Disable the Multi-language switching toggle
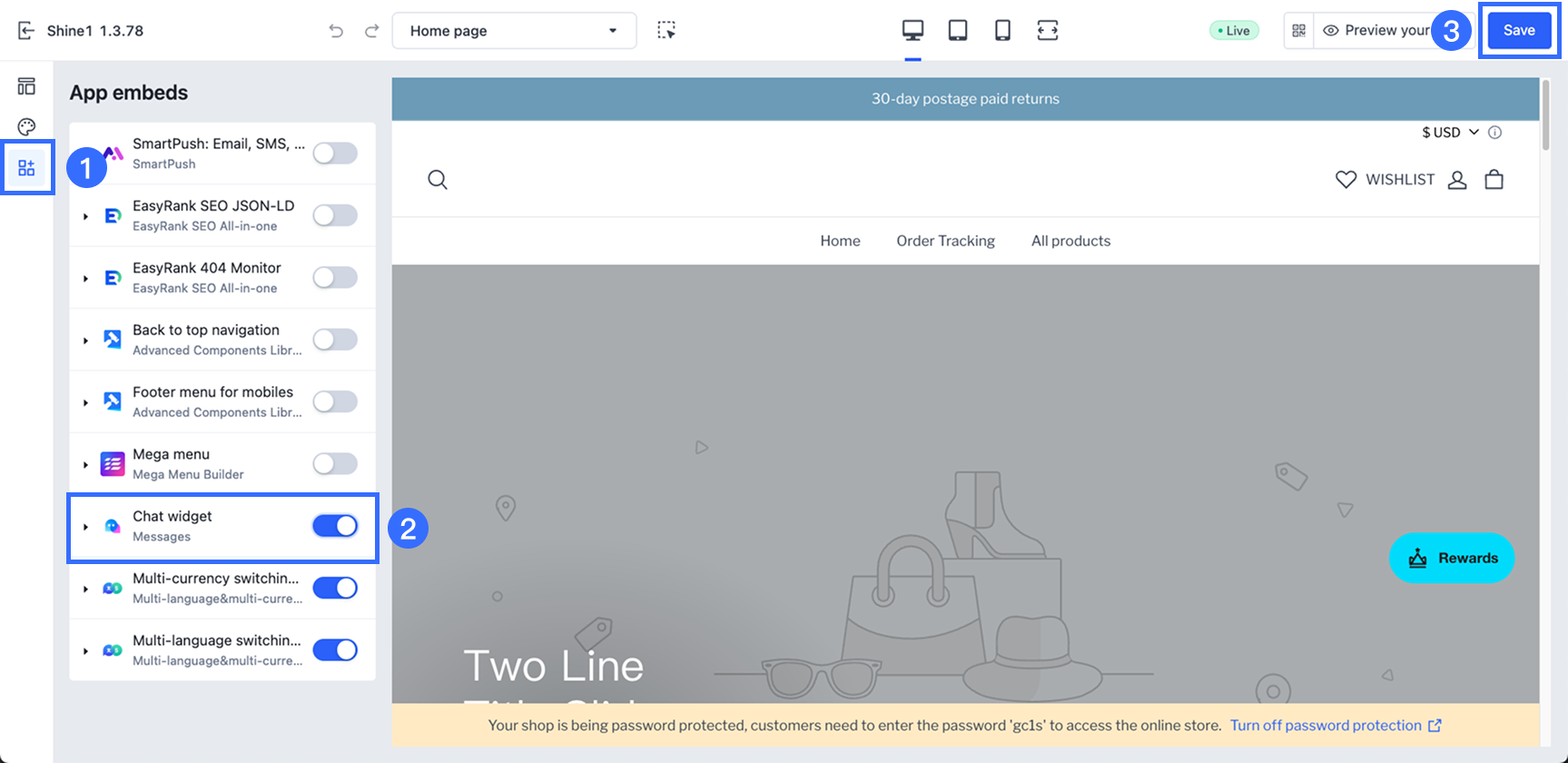1568x763 pixels. tap(335, 649)
